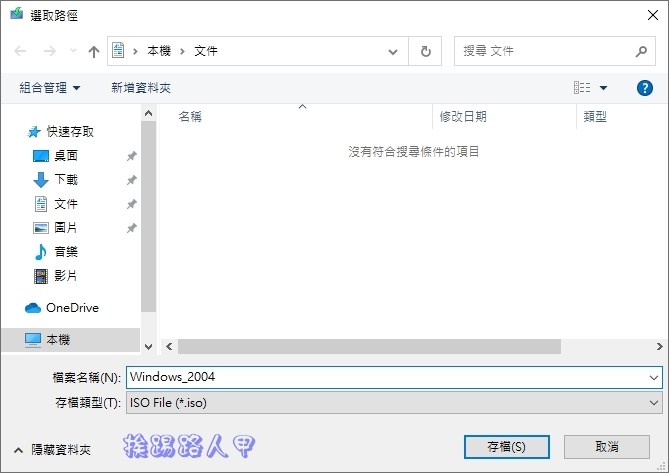The height and width of the screenshot is (473, 669).
Task: Click the navigation pane vertical scrollbar thumb
Action: [x=148, y=216]
